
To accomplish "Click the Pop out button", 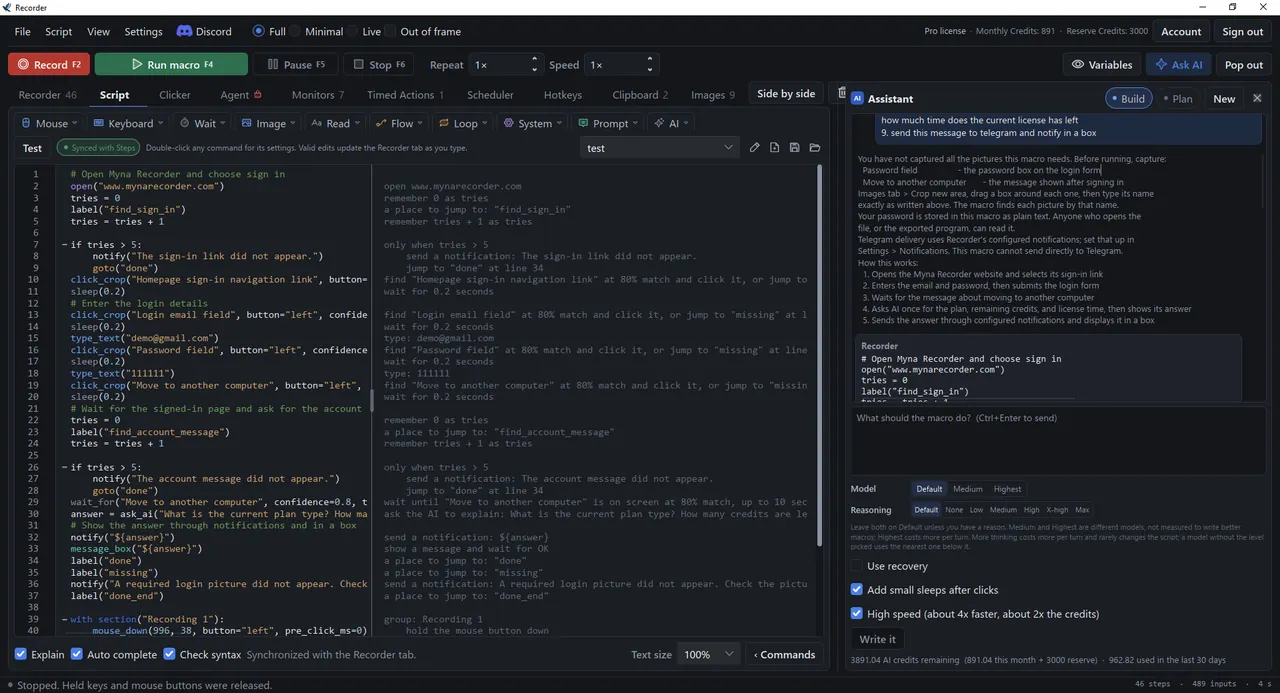I will pos(1243,64).
